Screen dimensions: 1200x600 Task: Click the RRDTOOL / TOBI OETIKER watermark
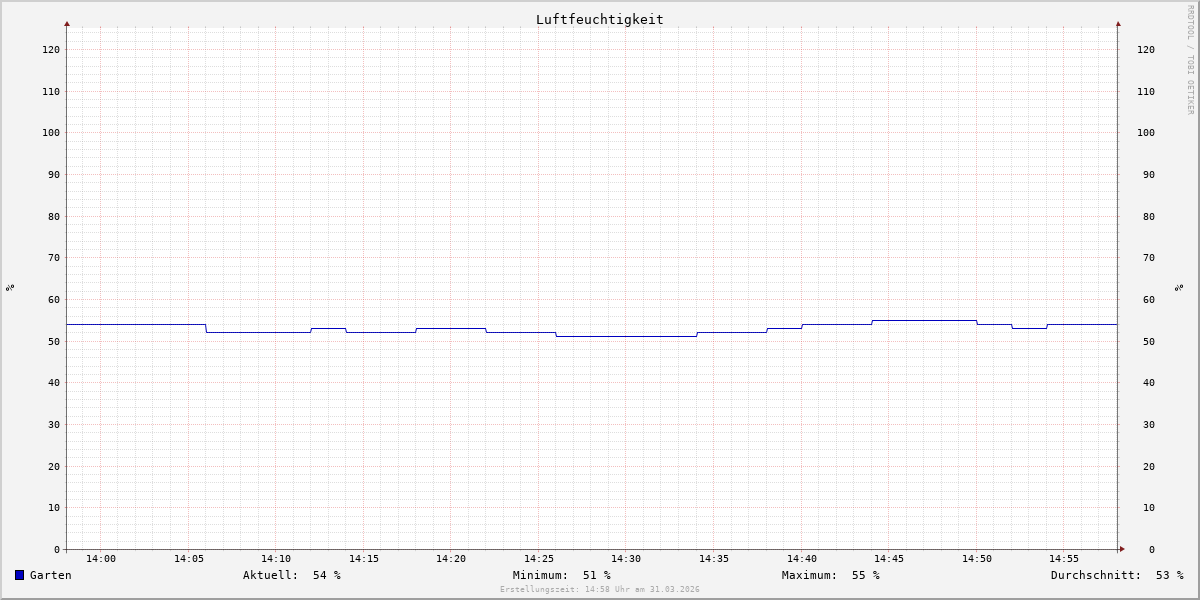1190,60
